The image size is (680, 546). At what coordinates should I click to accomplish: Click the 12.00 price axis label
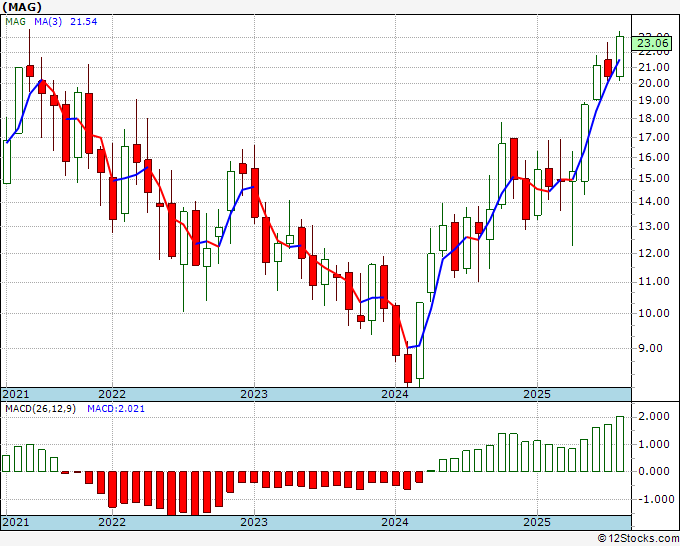coord(654,253)
